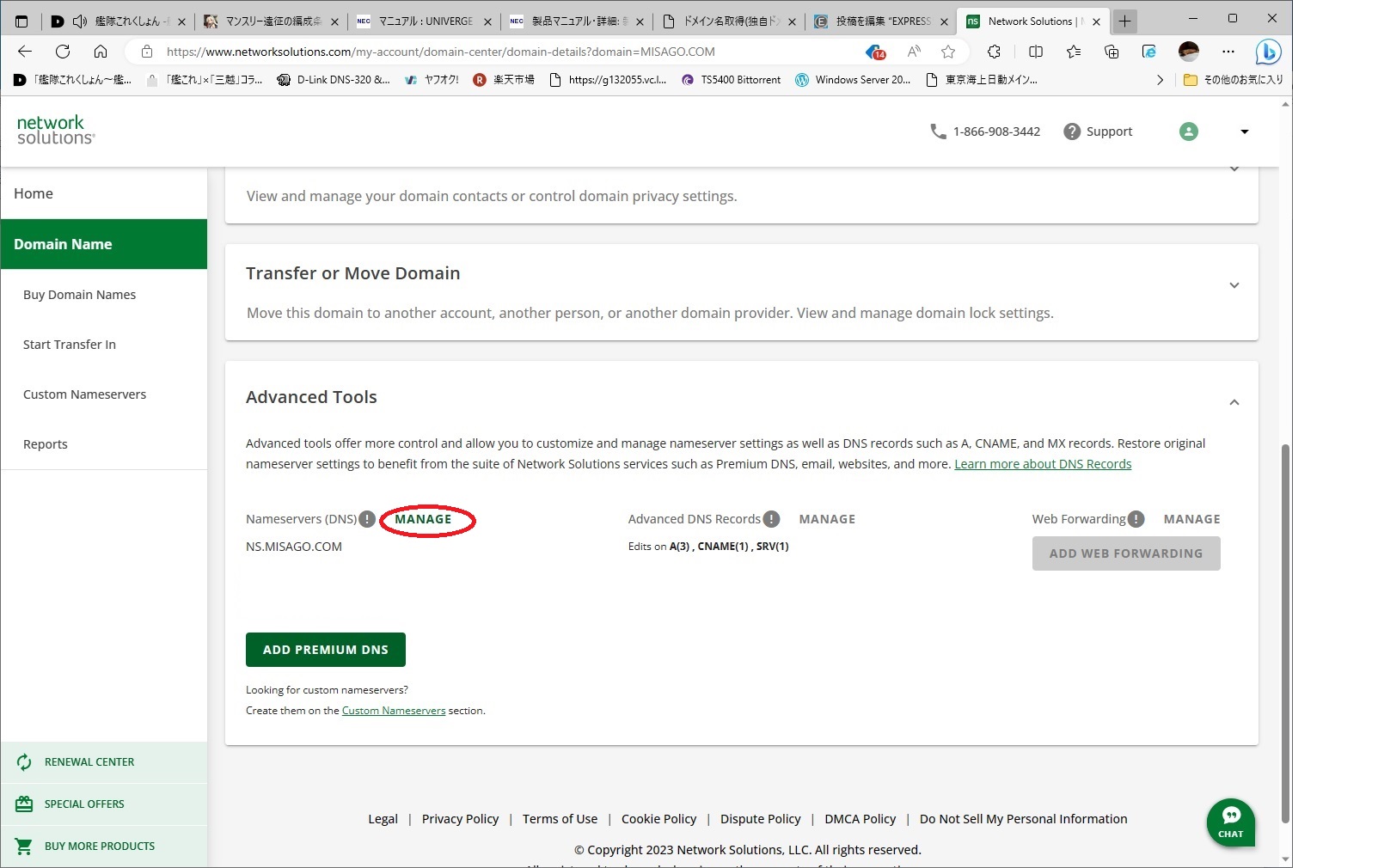Click MANAGE next to Nameservers (DNS)
This screenshot has height=868, width=1378.
423,519
